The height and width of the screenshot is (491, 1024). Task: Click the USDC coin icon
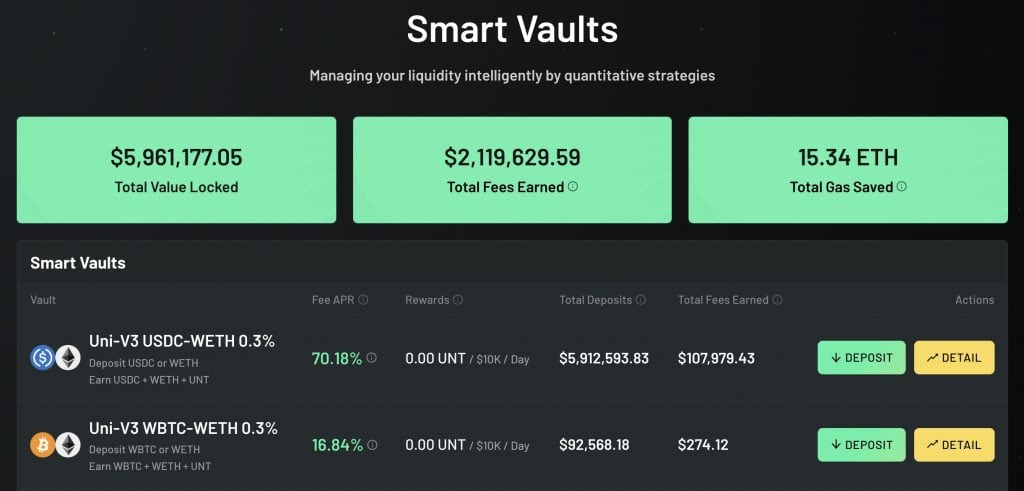pyautogui.click(x=42, y=358)
